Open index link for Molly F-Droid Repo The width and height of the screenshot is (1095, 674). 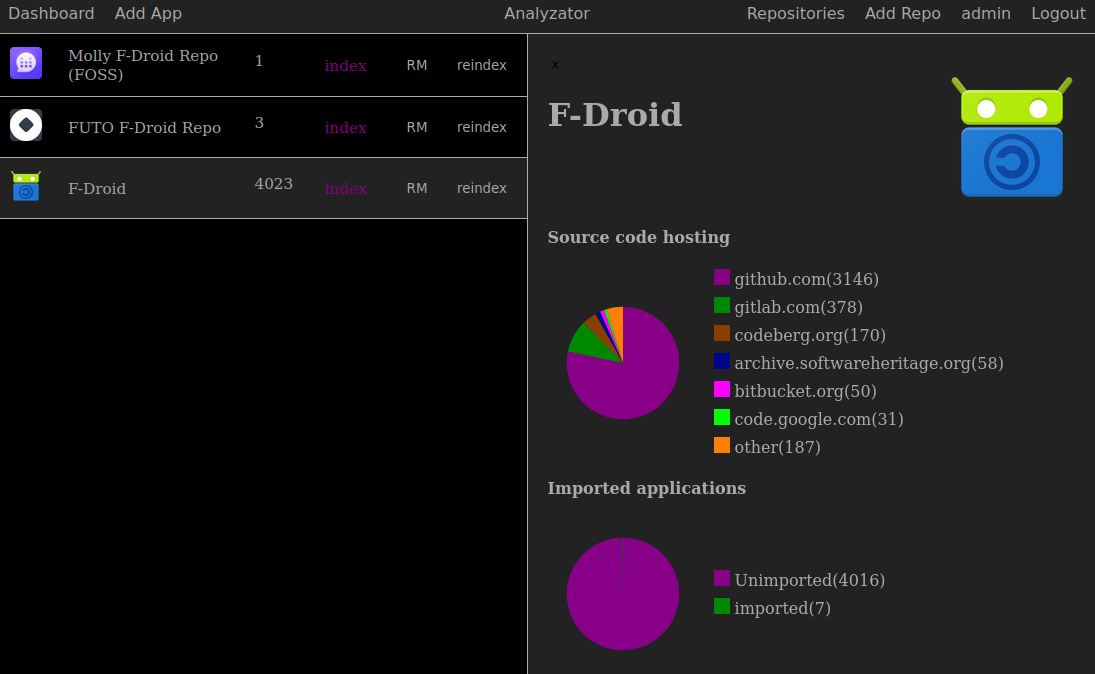(345, 66)
